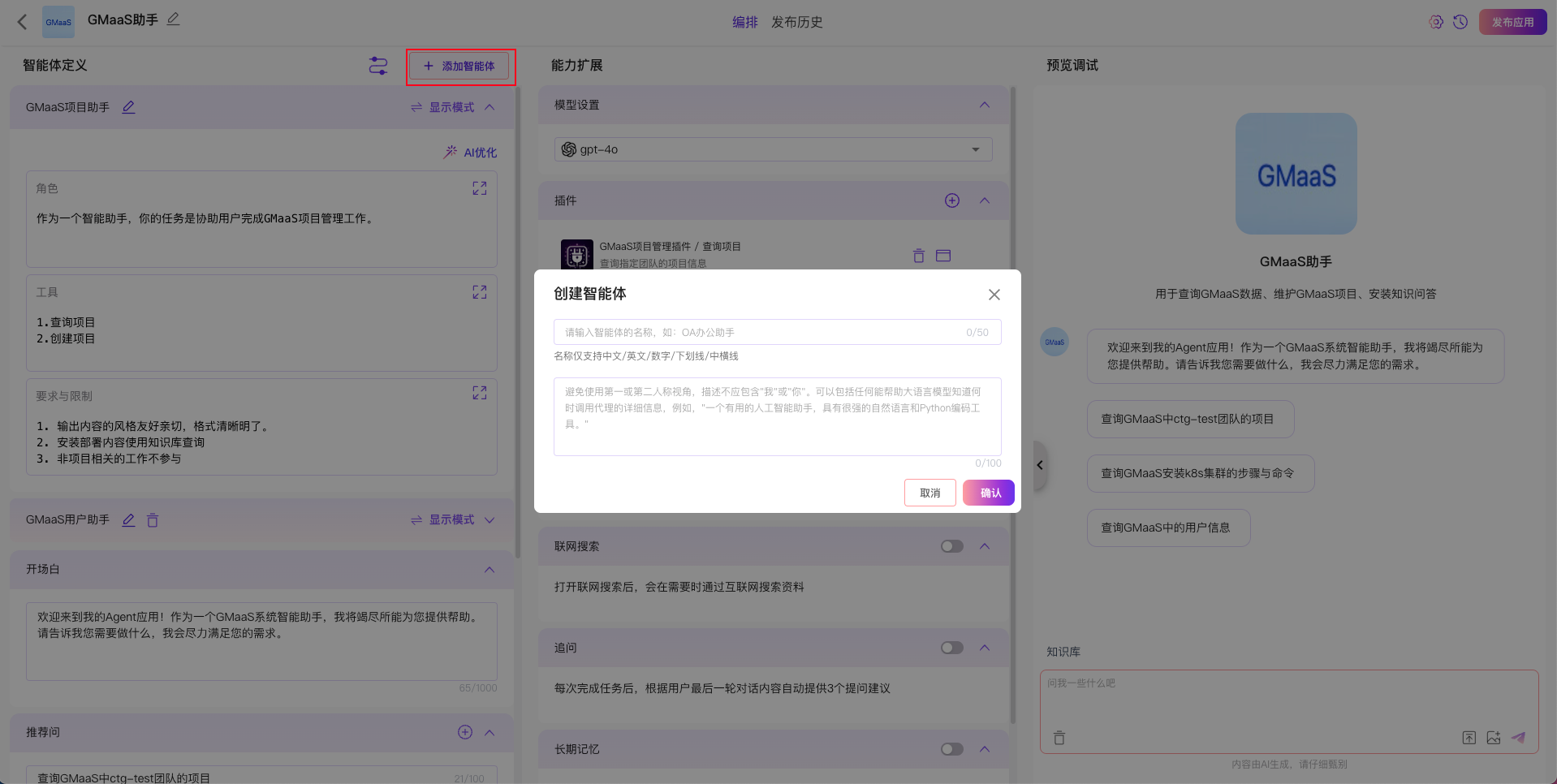Enable the 长期记忆 switch
The height and width of the screenshot is (784, 1557).
click(952, 749)
